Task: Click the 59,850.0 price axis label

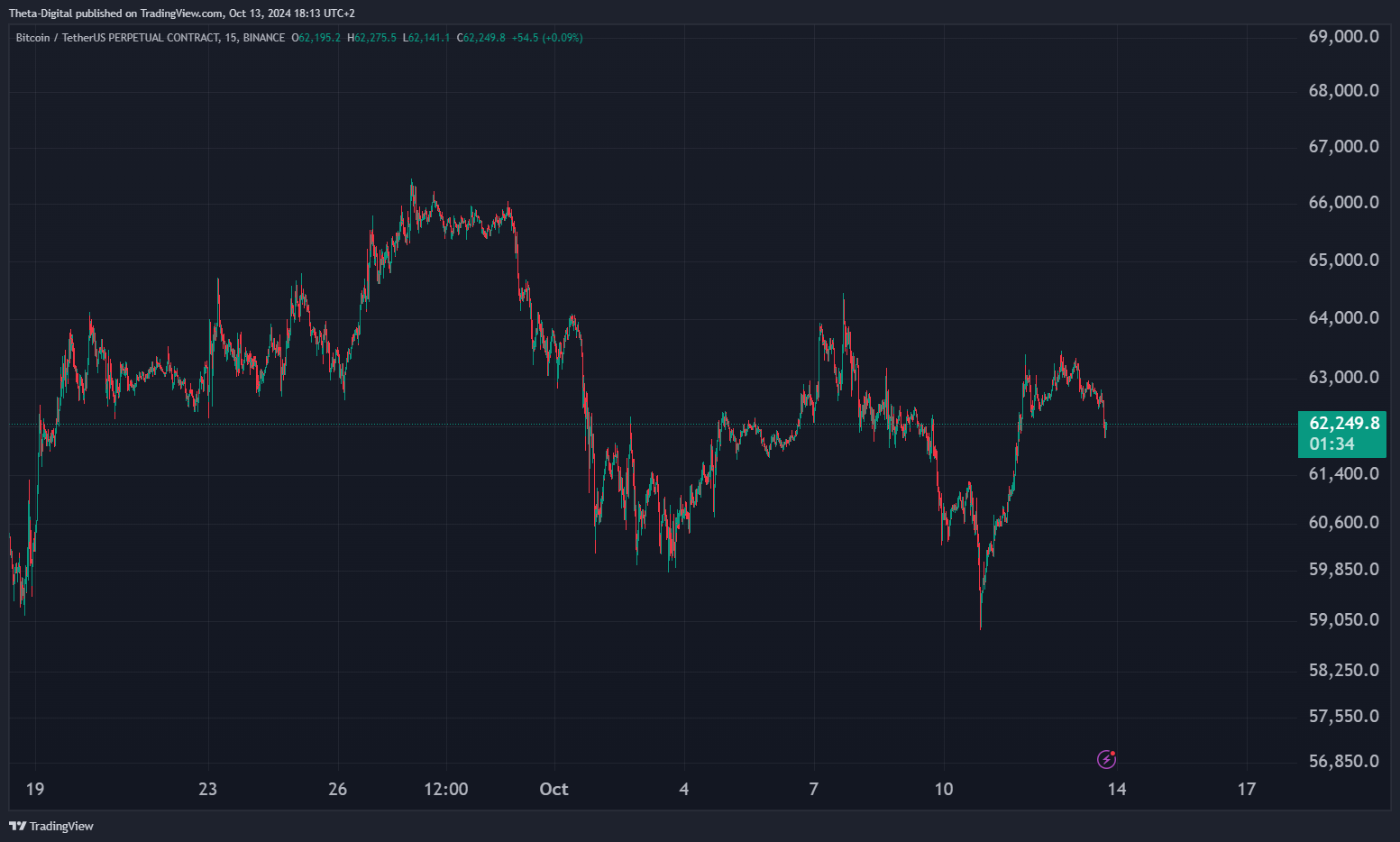Action: pyautogui.click(x=1343, y=570)
